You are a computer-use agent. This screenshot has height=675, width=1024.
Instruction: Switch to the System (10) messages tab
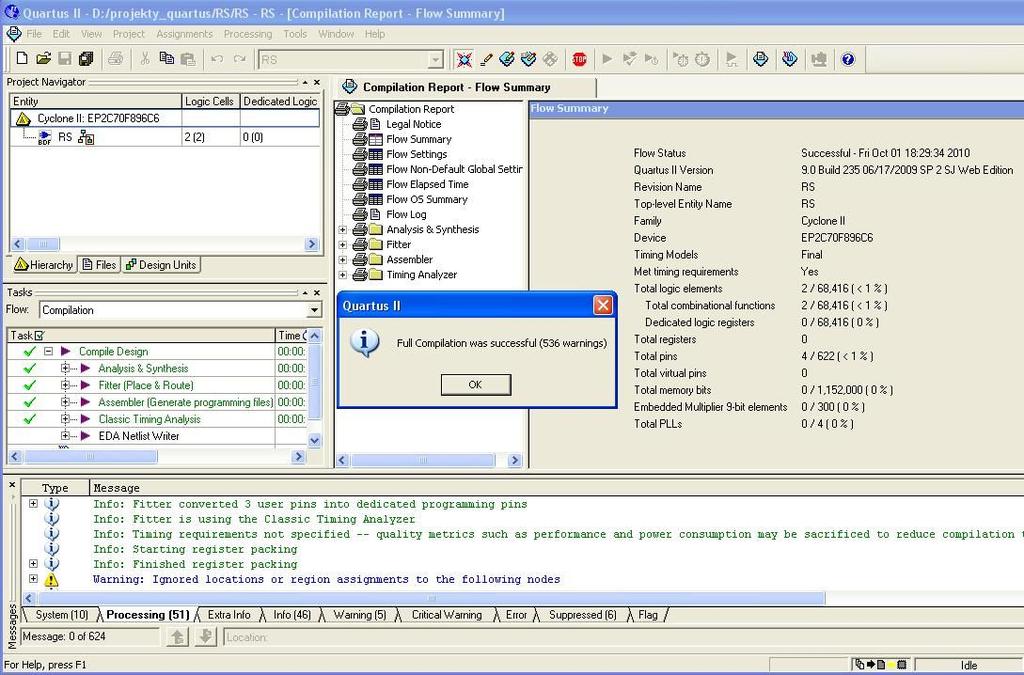[x=60, y=615]
